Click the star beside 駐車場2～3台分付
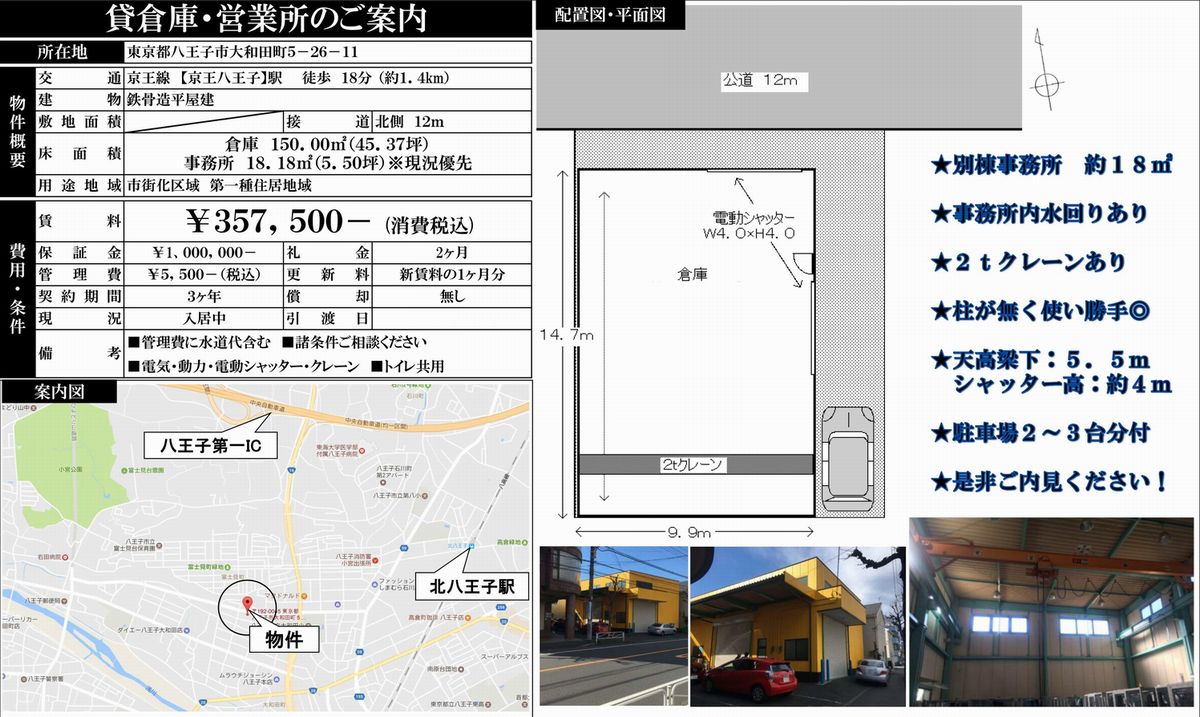Screen dimensions: 1200x717 coord(939,434)
